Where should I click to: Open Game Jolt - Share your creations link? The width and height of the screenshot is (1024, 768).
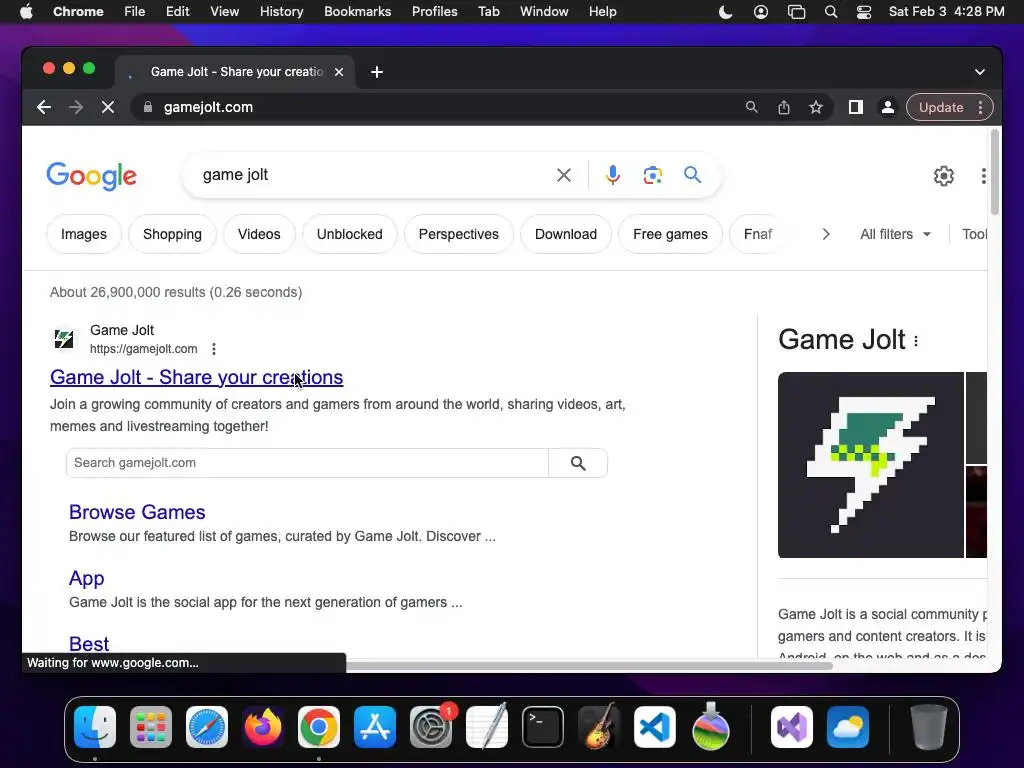pos(197,377)
